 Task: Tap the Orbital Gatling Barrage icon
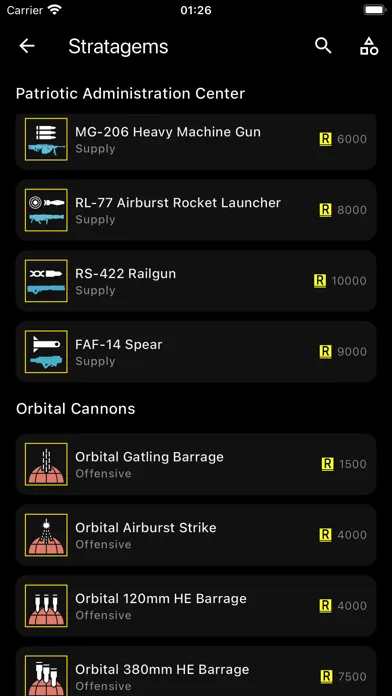coord(46,464)
